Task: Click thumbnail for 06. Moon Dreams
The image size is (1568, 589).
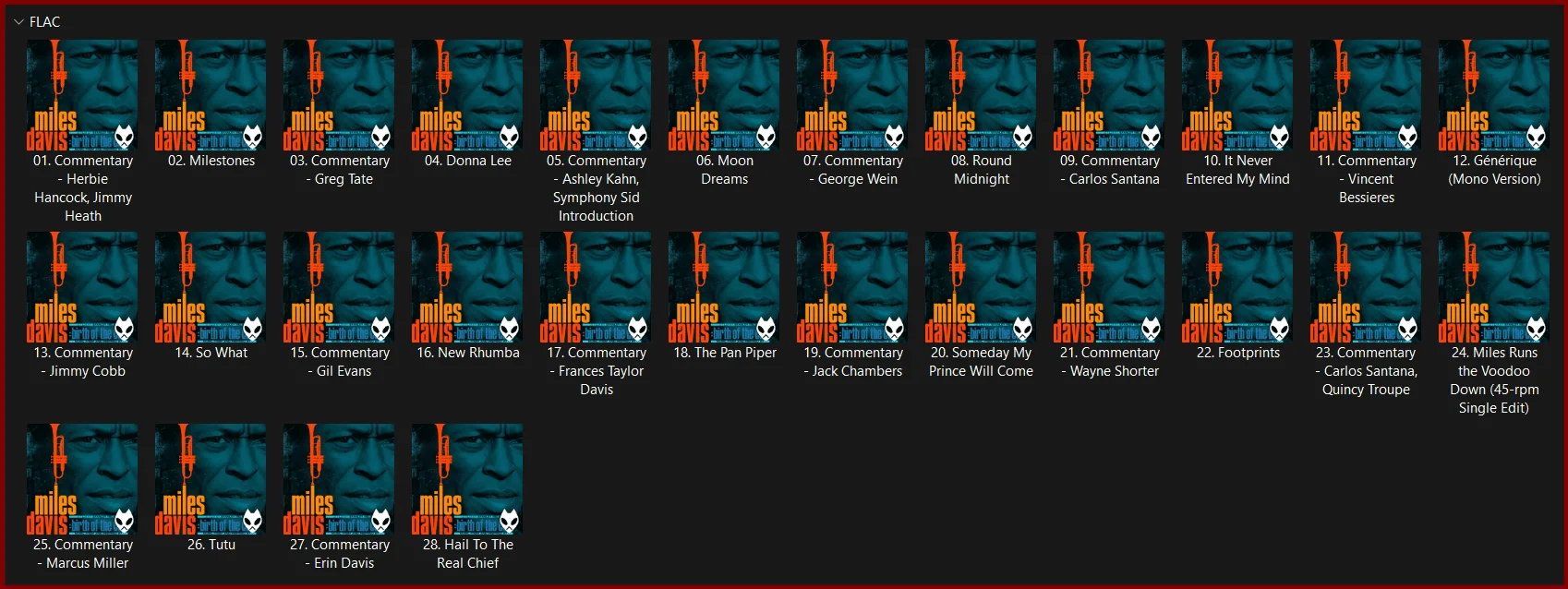Action: pyautogui.click(x=724, y=95)
